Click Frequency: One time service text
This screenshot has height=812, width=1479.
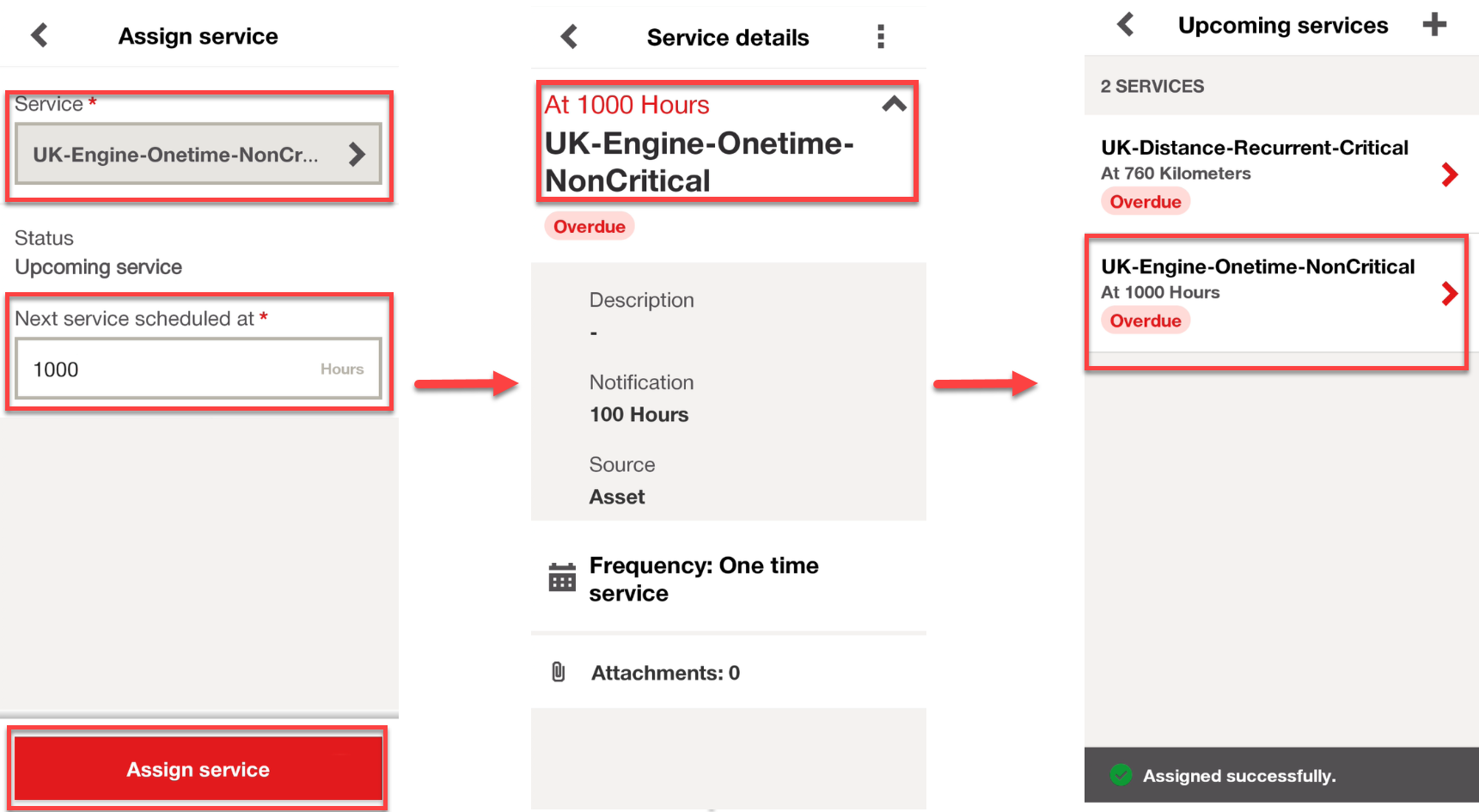(x=704, y=579)
